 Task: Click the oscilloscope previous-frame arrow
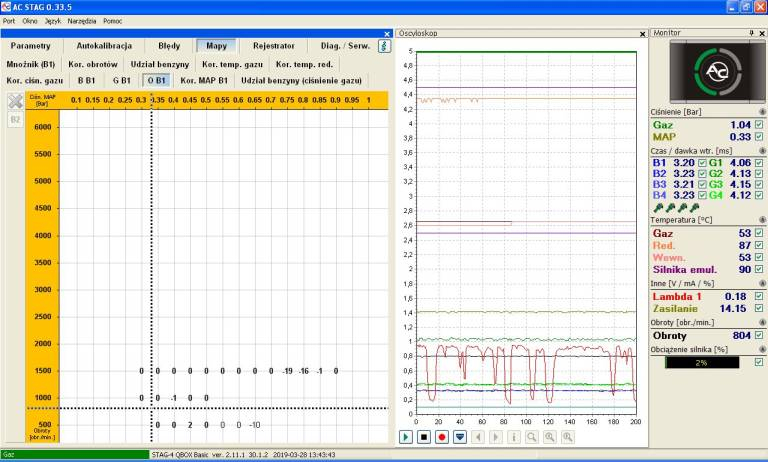[478, 437]
